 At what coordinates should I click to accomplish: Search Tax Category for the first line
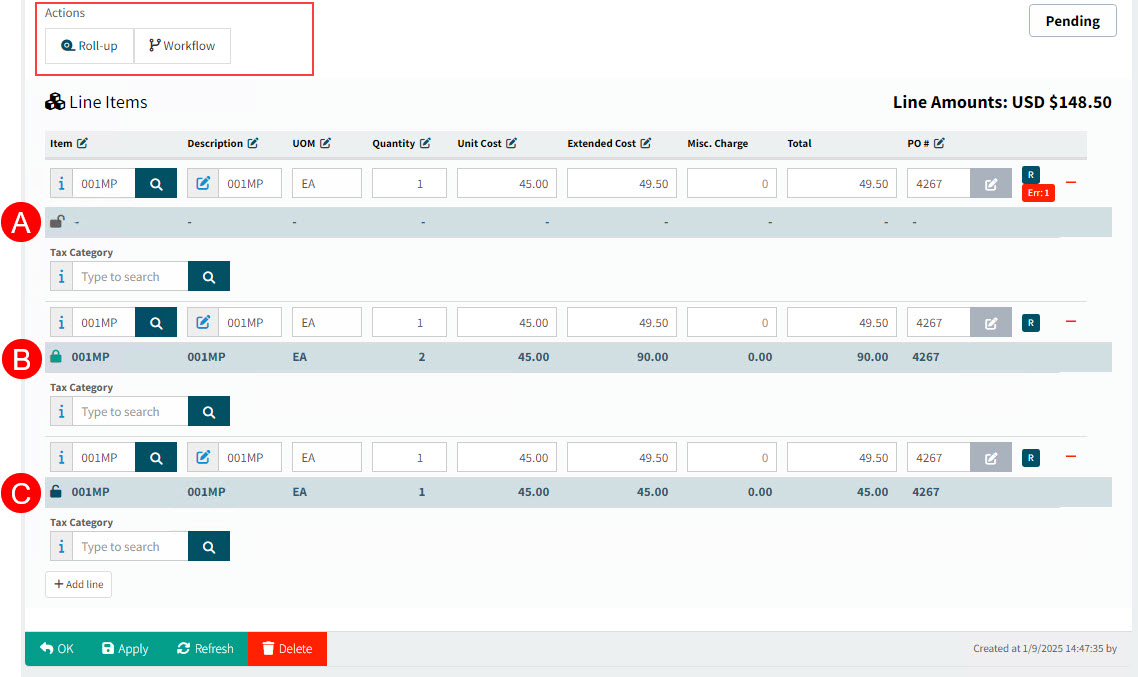tap(209, 277)
